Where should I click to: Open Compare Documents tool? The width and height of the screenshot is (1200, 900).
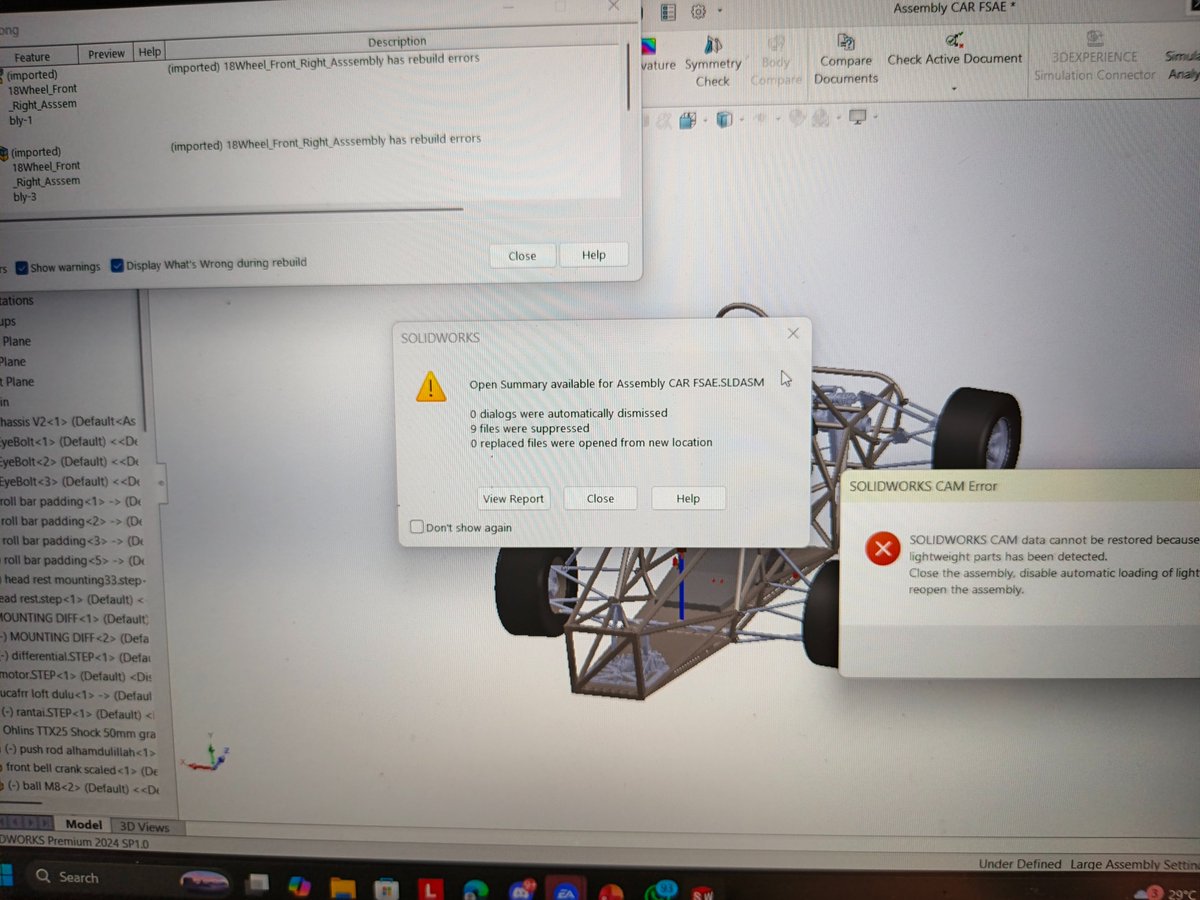[846, 59]
